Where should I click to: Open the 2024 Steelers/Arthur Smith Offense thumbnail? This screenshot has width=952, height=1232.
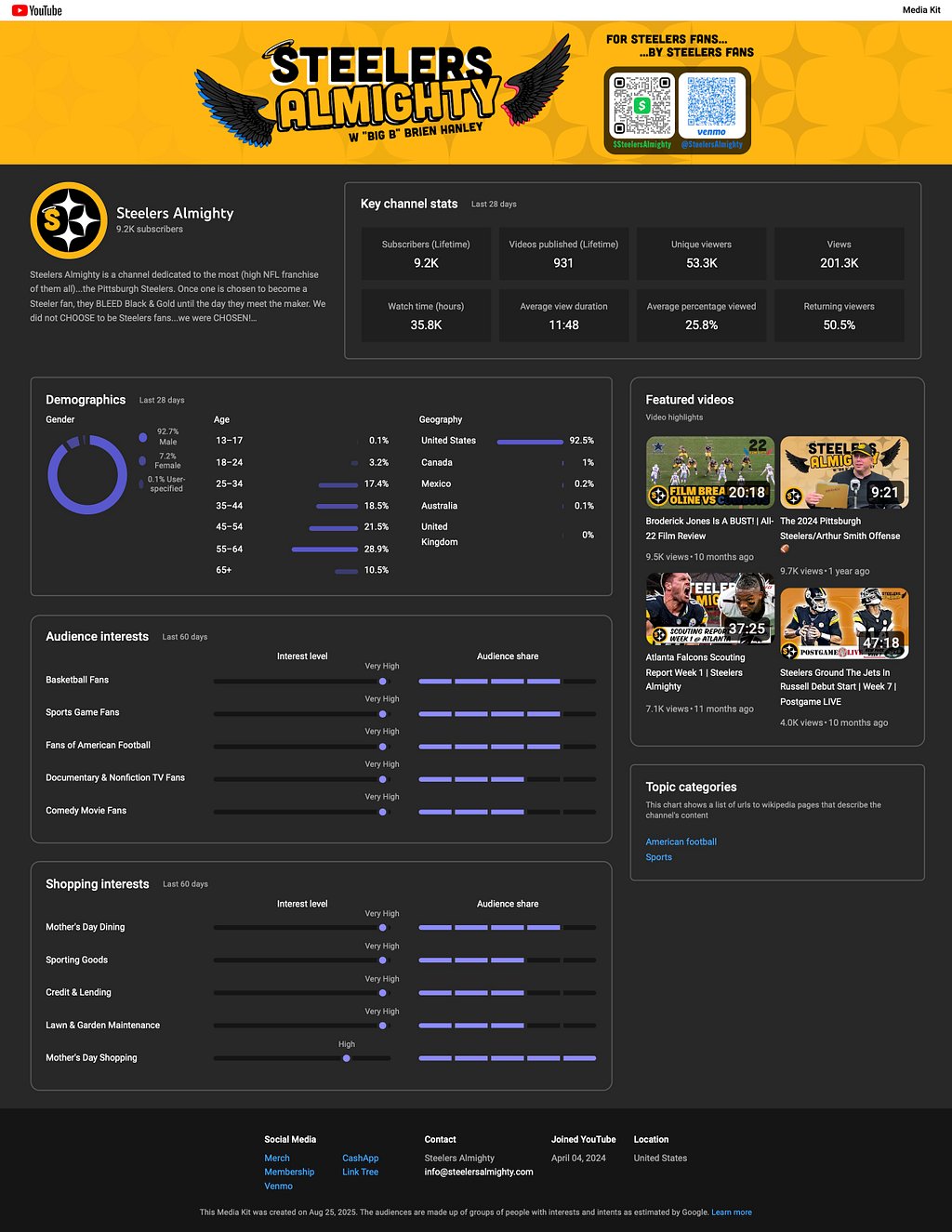pyautogui.click(x=844, y=472)
